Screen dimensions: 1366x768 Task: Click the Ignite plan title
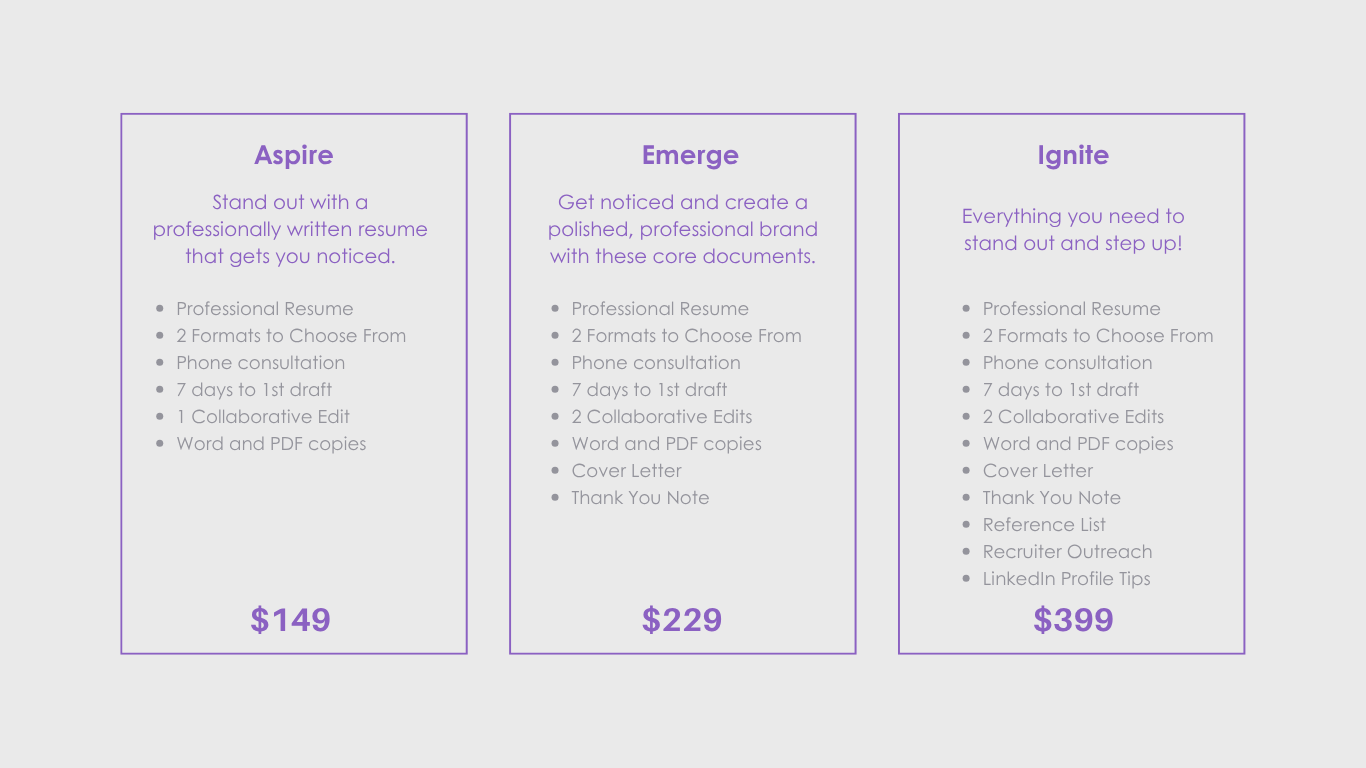[x=1073, y=155]
